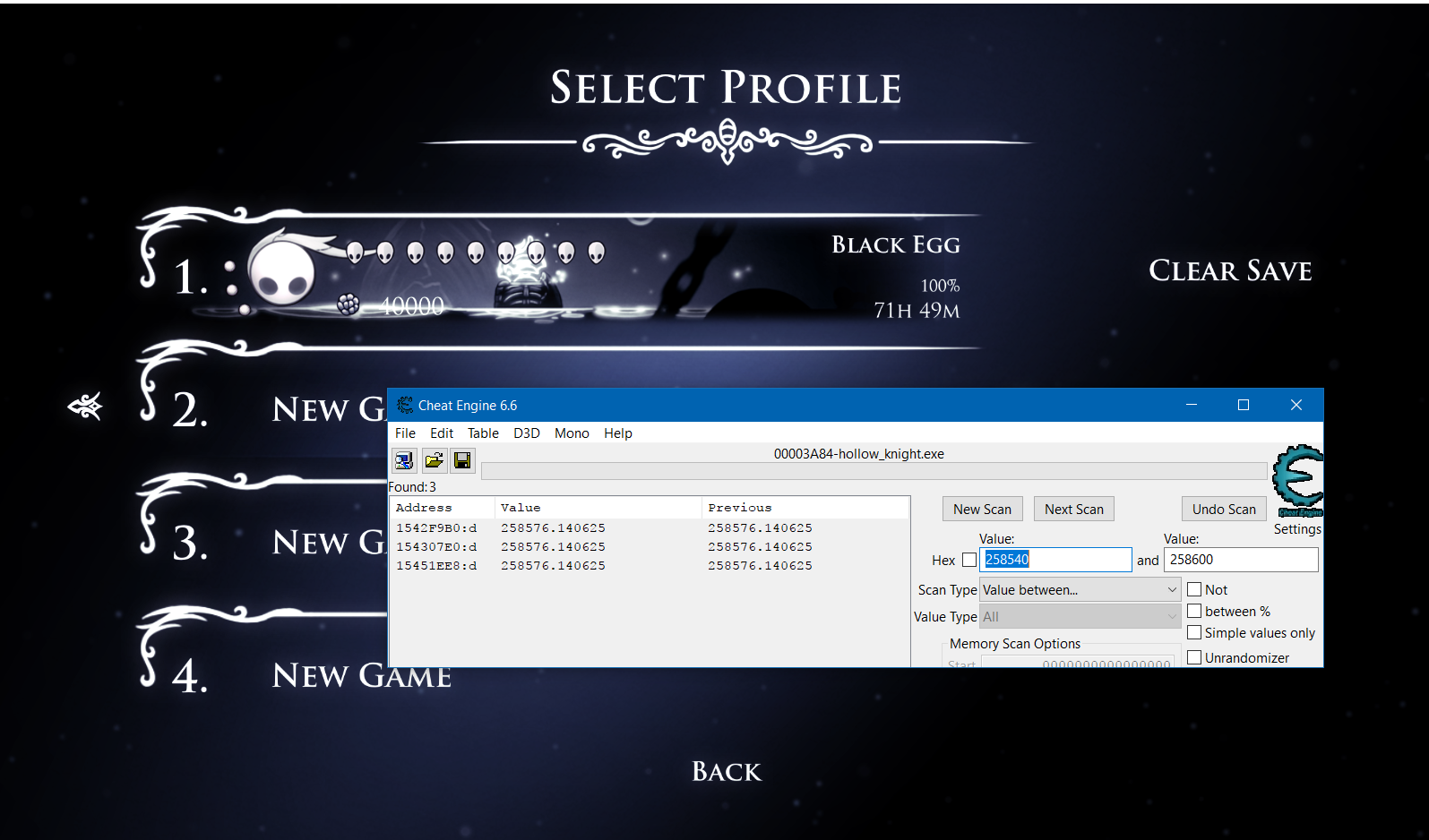Go Back from the profile screen
This screenshot has width=1429, height=840.
(727, 772)
